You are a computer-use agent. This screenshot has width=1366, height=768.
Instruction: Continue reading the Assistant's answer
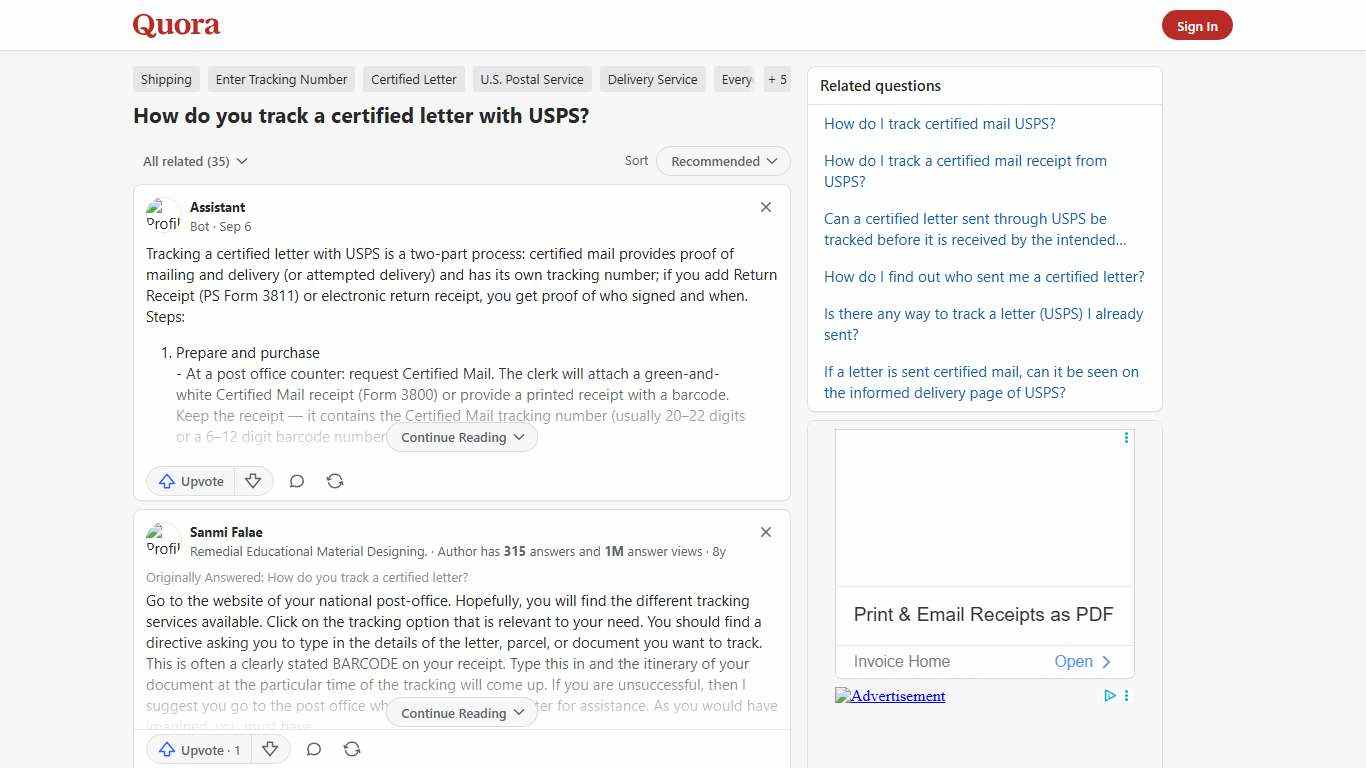(x=461, y=437)
